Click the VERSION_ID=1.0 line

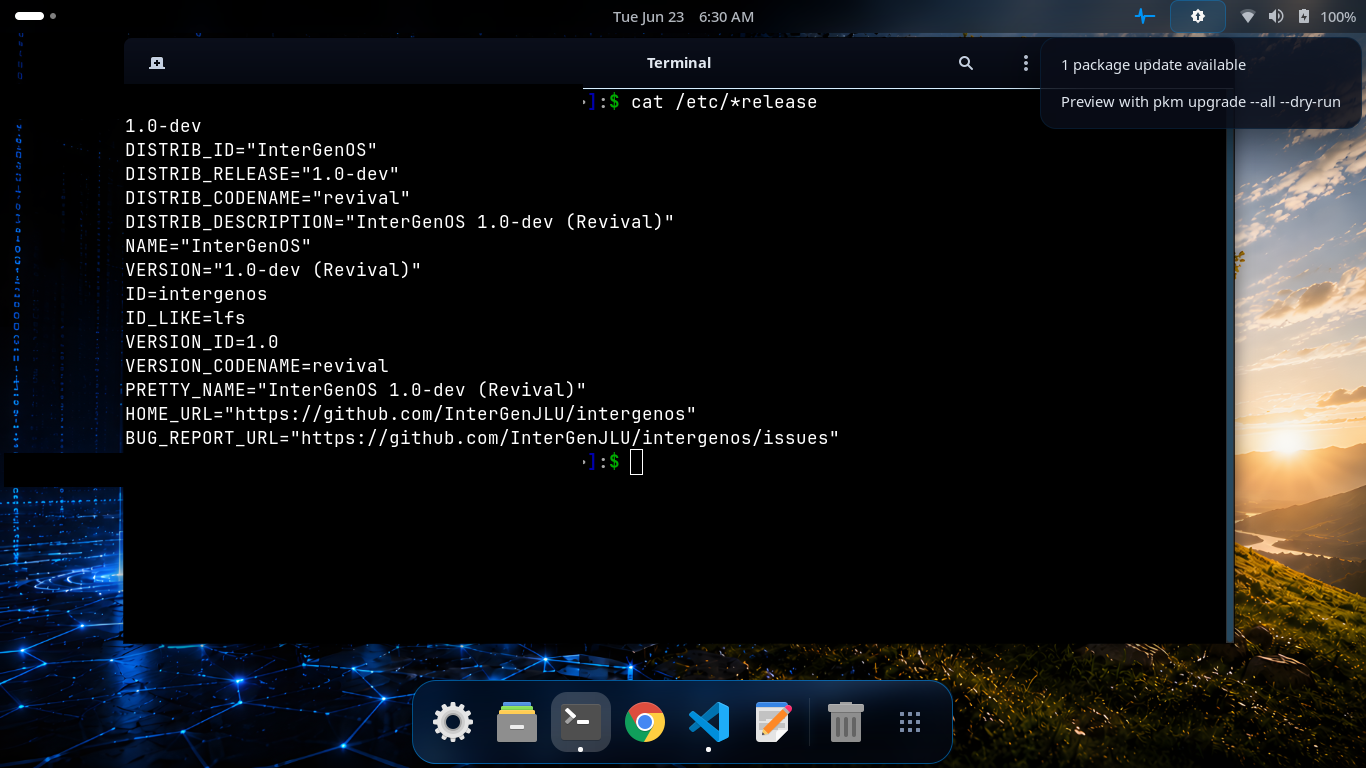(202, 342)
